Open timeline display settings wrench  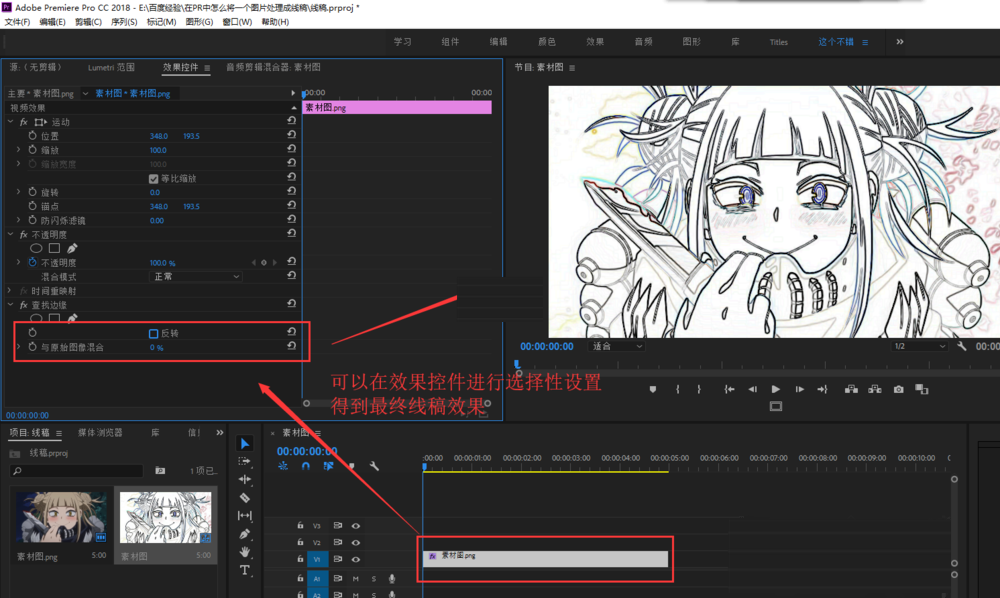(x=374, y=465)
